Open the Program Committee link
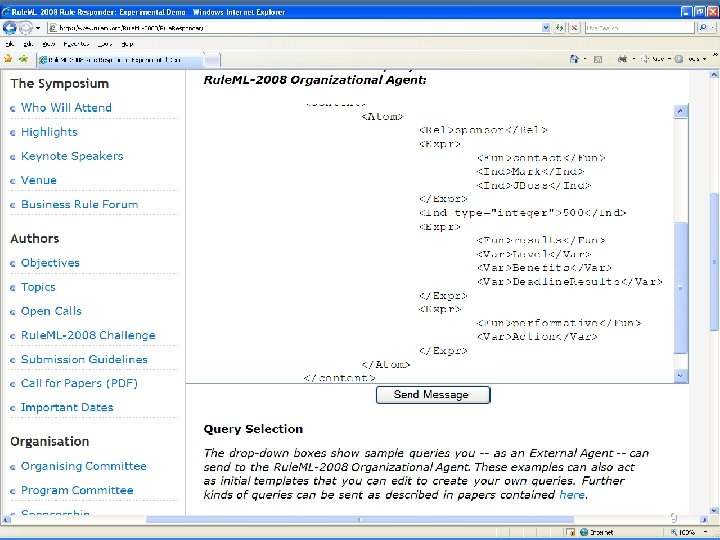 coord(77,490)
